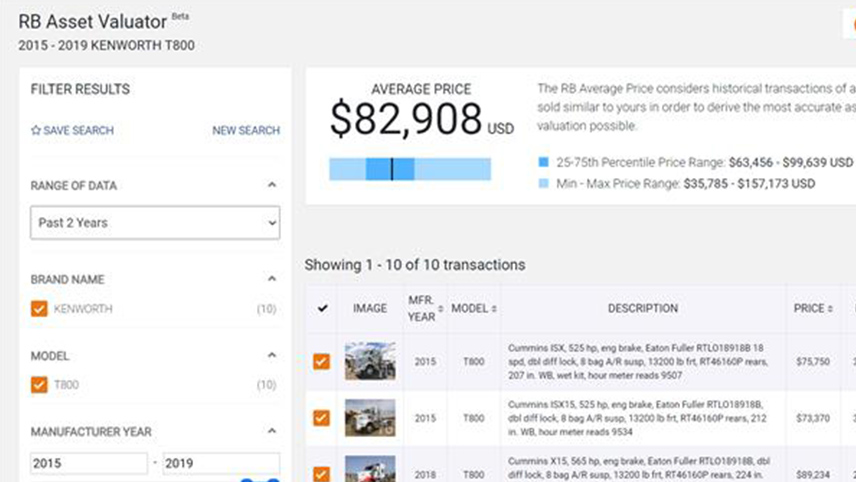Screen dimensions: 856x482
Task: Uncheck the 2018 T800 $89,234 row checkbox
Action: [322, 474]
